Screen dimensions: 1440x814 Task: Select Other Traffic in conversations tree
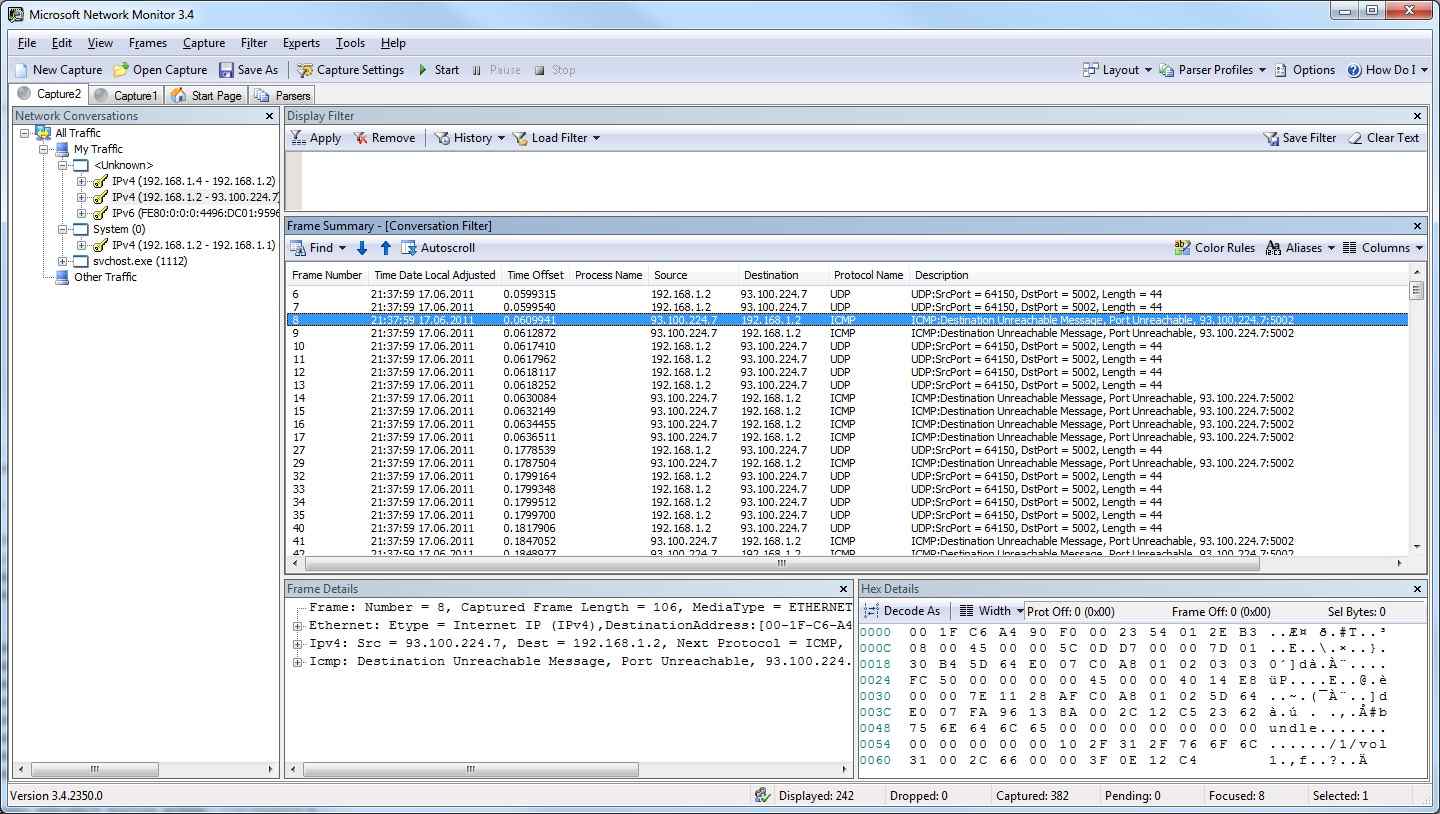click(x=105, y=277)
